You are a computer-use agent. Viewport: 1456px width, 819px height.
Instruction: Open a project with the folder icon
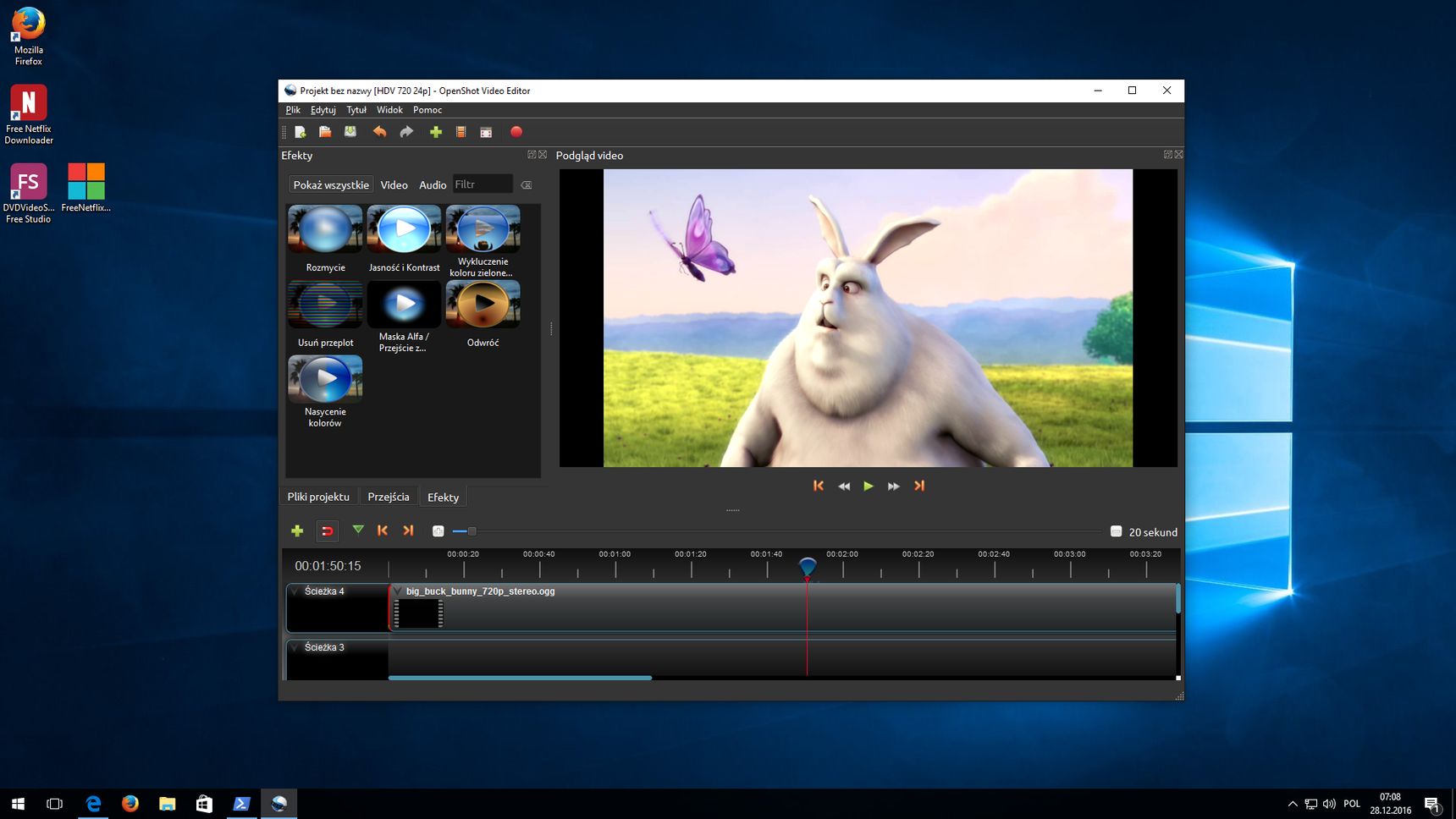tap(325, 132)
